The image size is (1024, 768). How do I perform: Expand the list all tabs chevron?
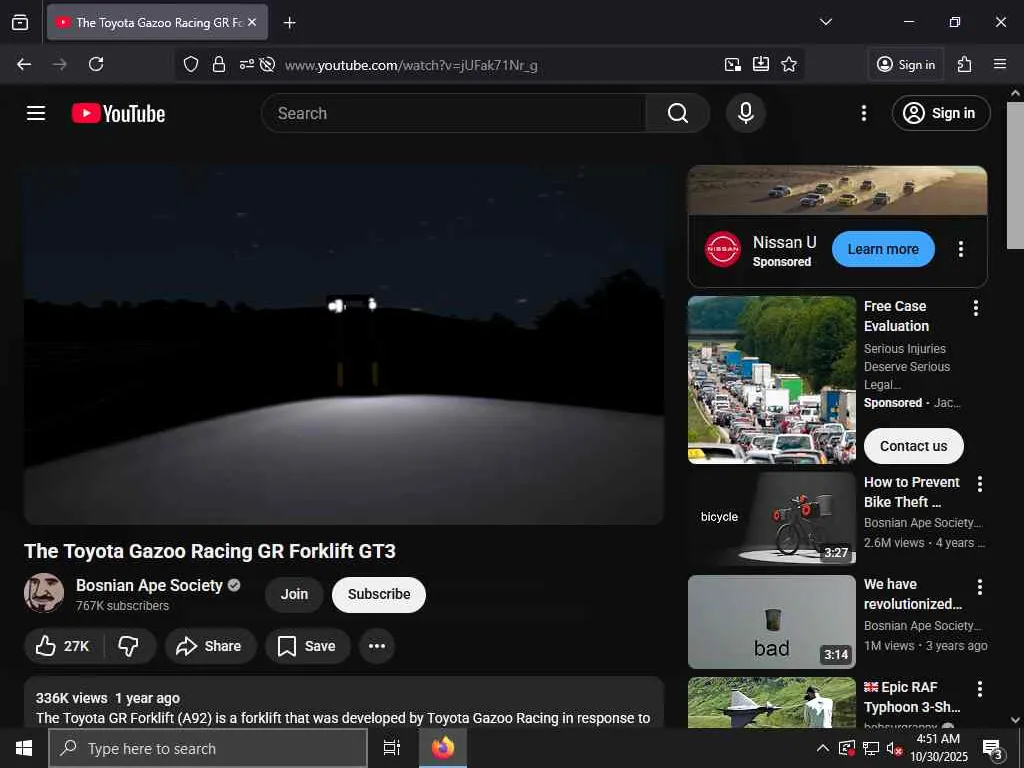[x=826, y=22]
